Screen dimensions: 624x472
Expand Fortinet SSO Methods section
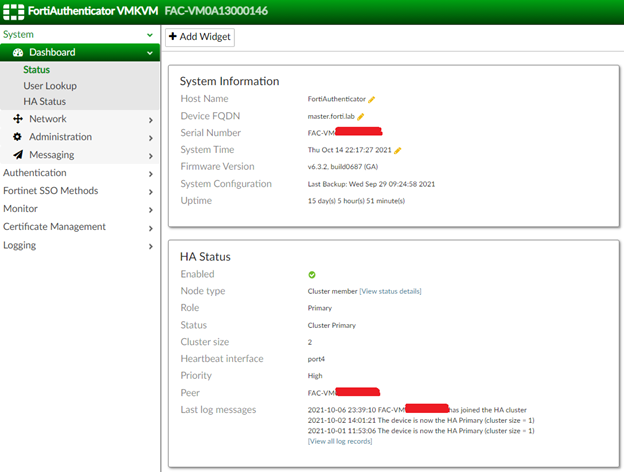[150, 191]
